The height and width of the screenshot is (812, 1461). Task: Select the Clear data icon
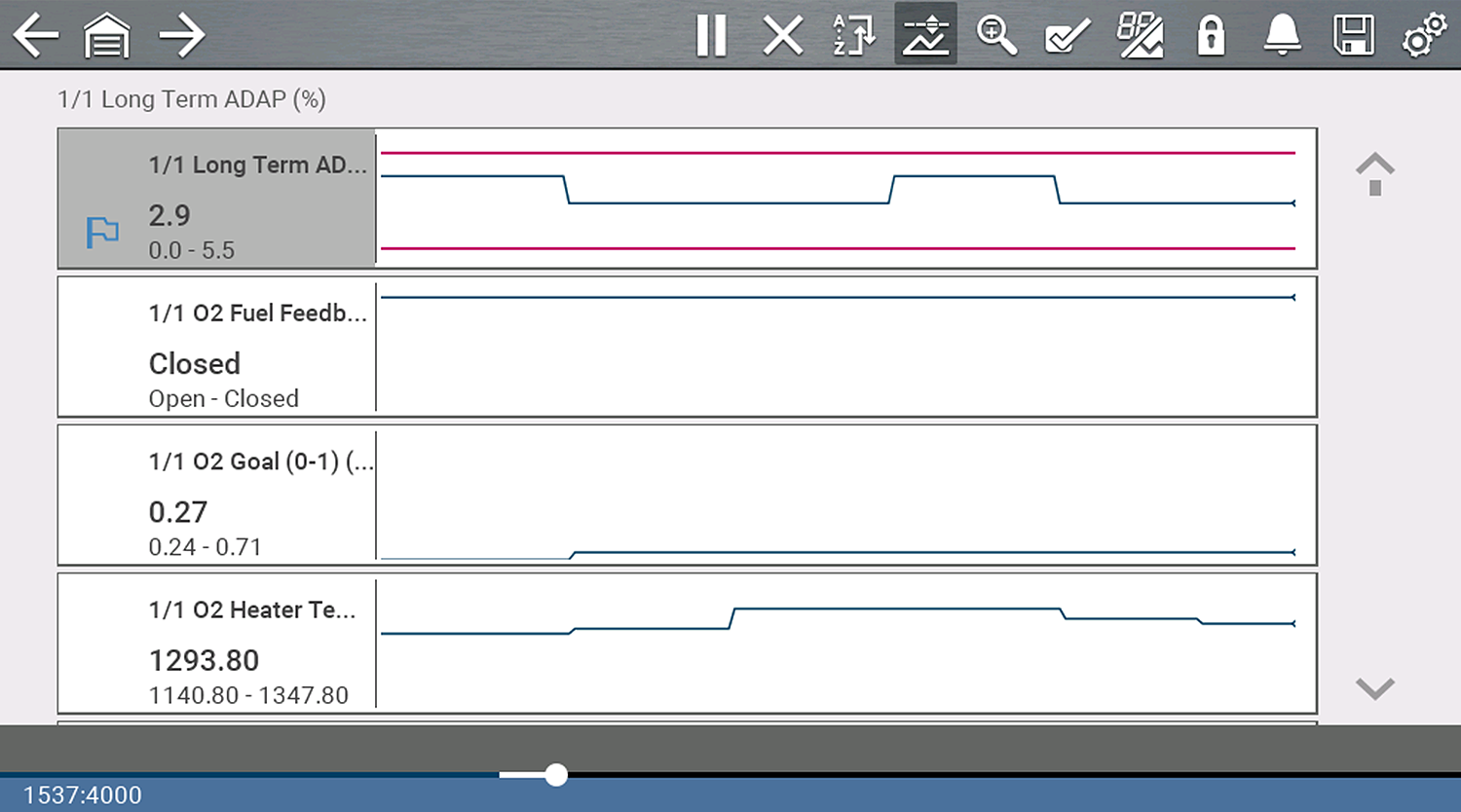(782, 34)
